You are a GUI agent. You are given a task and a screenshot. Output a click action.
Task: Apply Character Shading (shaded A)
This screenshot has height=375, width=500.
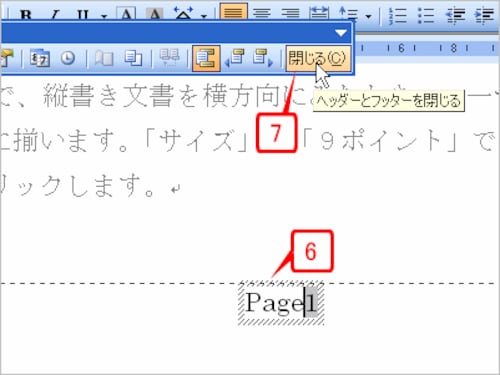tap(155, 13)
